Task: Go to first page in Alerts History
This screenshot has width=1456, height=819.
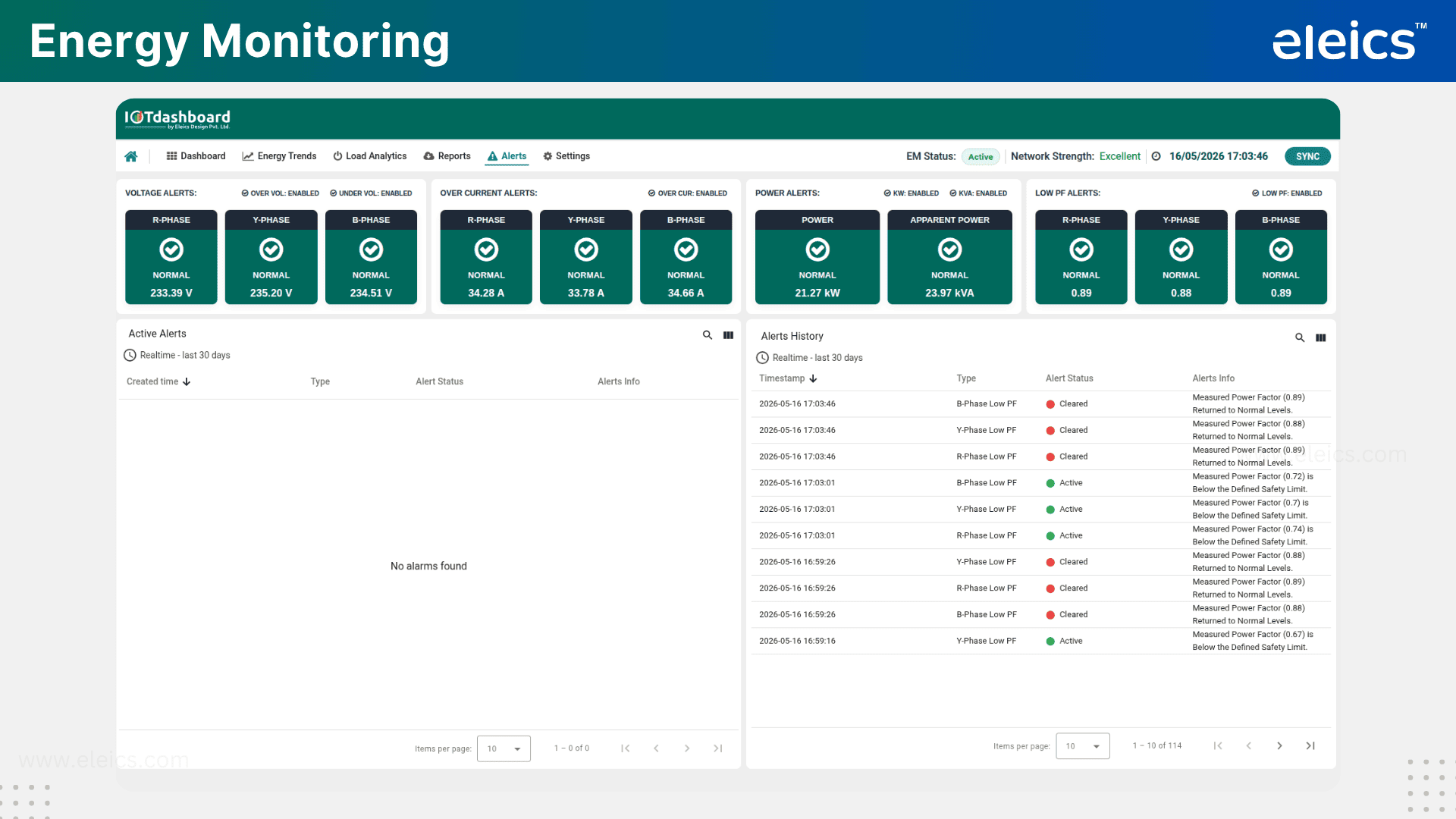Action: tap(1218, 746)
